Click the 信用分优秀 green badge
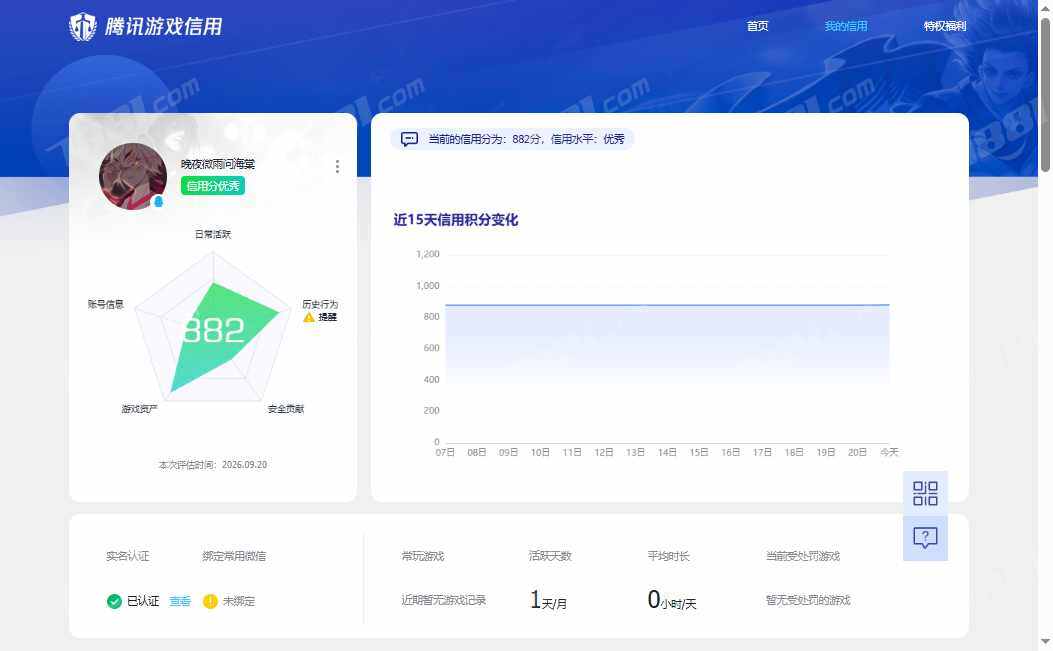The height and width of the screenshot is (651, 1053). tap(213, 186)
